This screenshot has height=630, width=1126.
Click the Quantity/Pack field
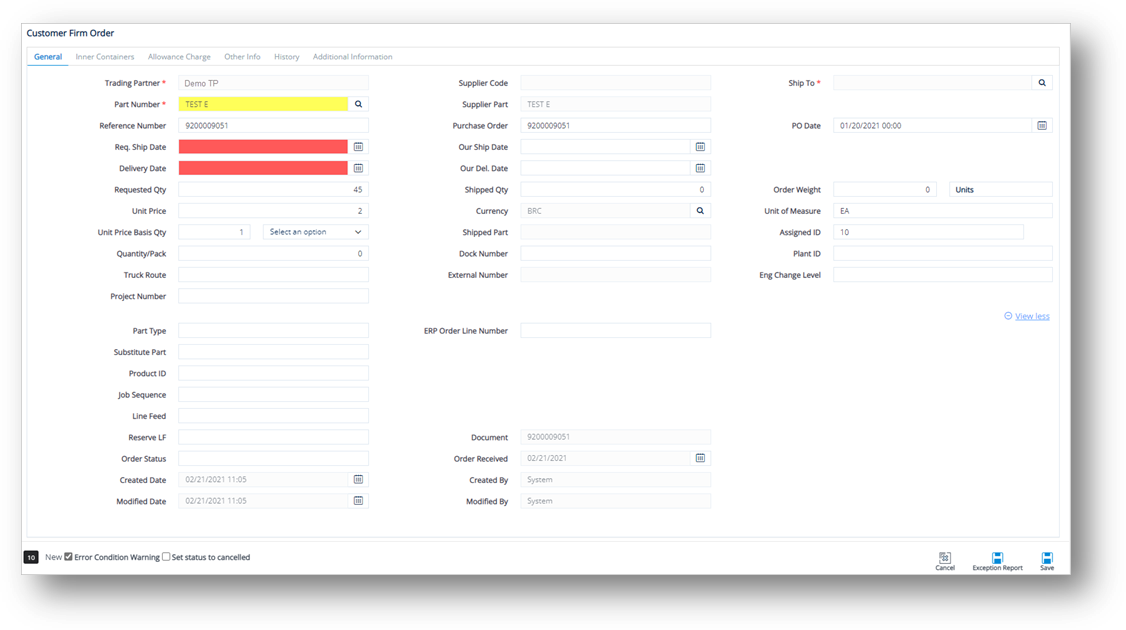pos(274,254)
